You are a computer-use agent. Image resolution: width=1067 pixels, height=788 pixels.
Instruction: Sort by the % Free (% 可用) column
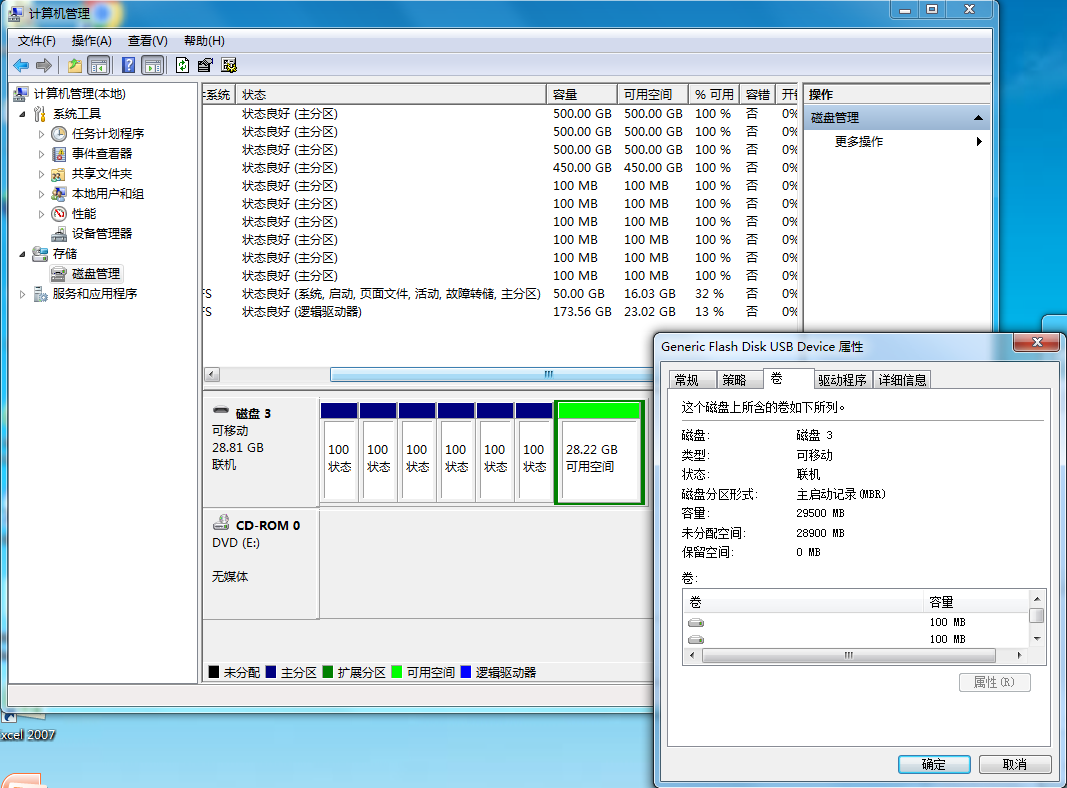pyautogui.click(x=714, y=95)
